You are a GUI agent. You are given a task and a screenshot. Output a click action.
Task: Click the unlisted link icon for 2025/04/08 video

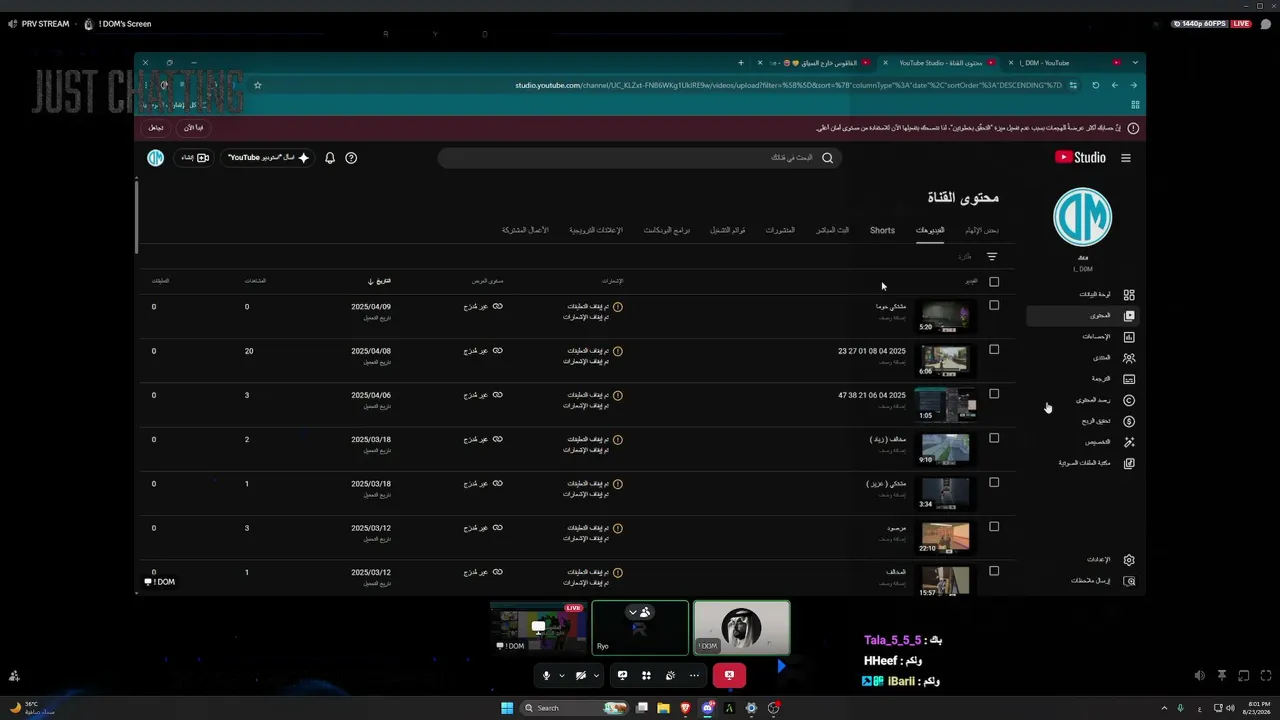coord(497,351)
